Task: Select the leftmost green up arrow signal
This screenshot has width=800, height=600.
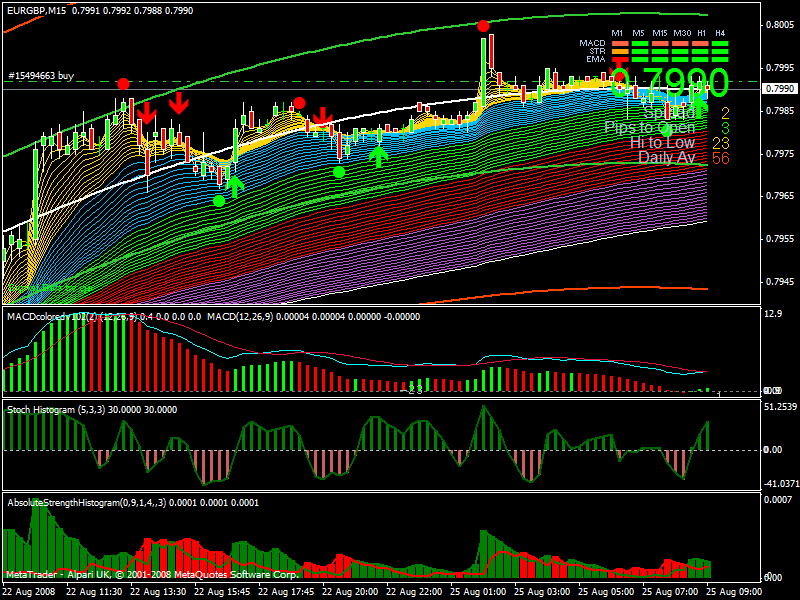Action: [x=234, y=185]
